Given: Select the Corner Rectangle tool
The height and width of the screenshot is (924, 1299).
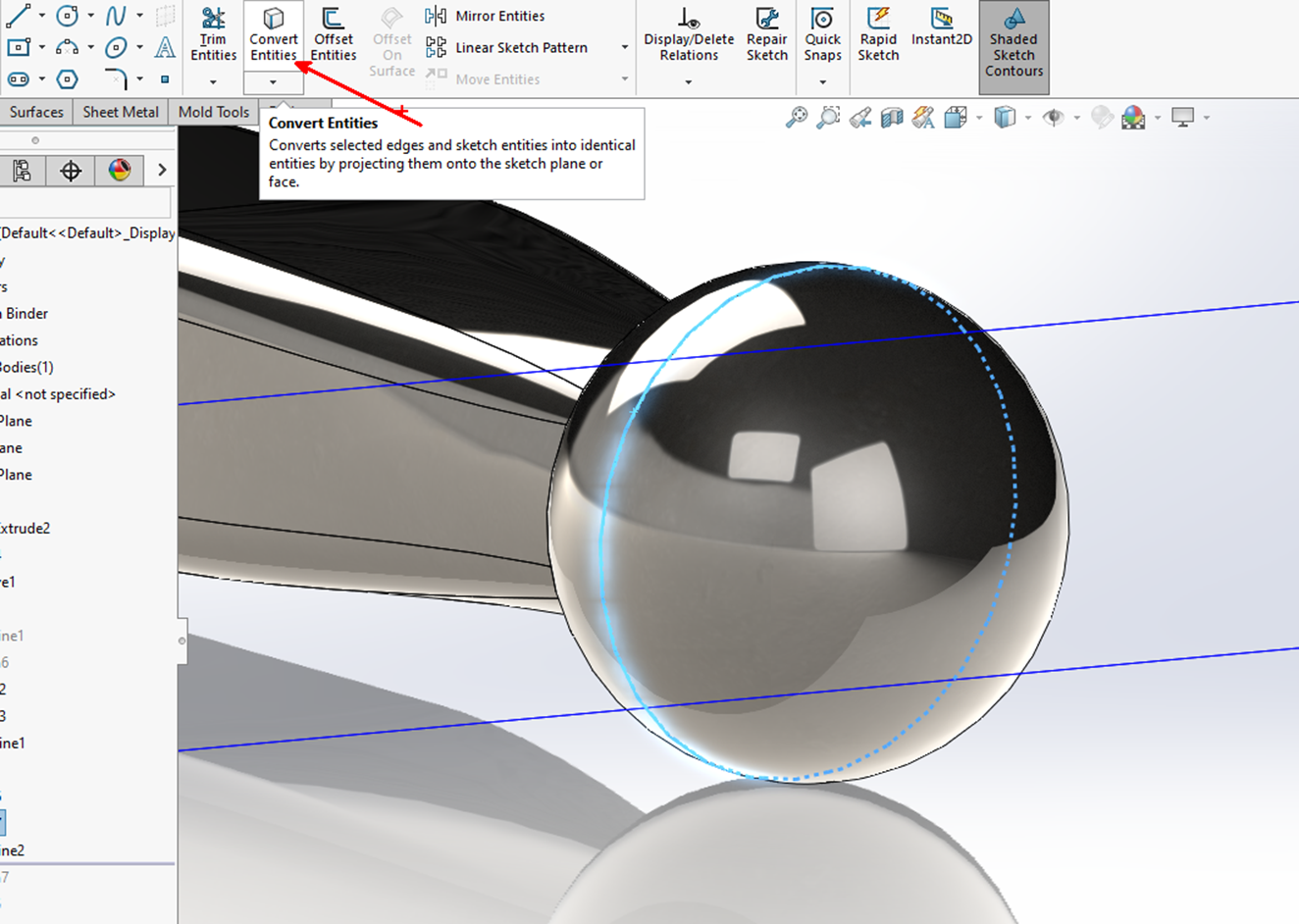Looking at the screenshot, I should point(18,47).
